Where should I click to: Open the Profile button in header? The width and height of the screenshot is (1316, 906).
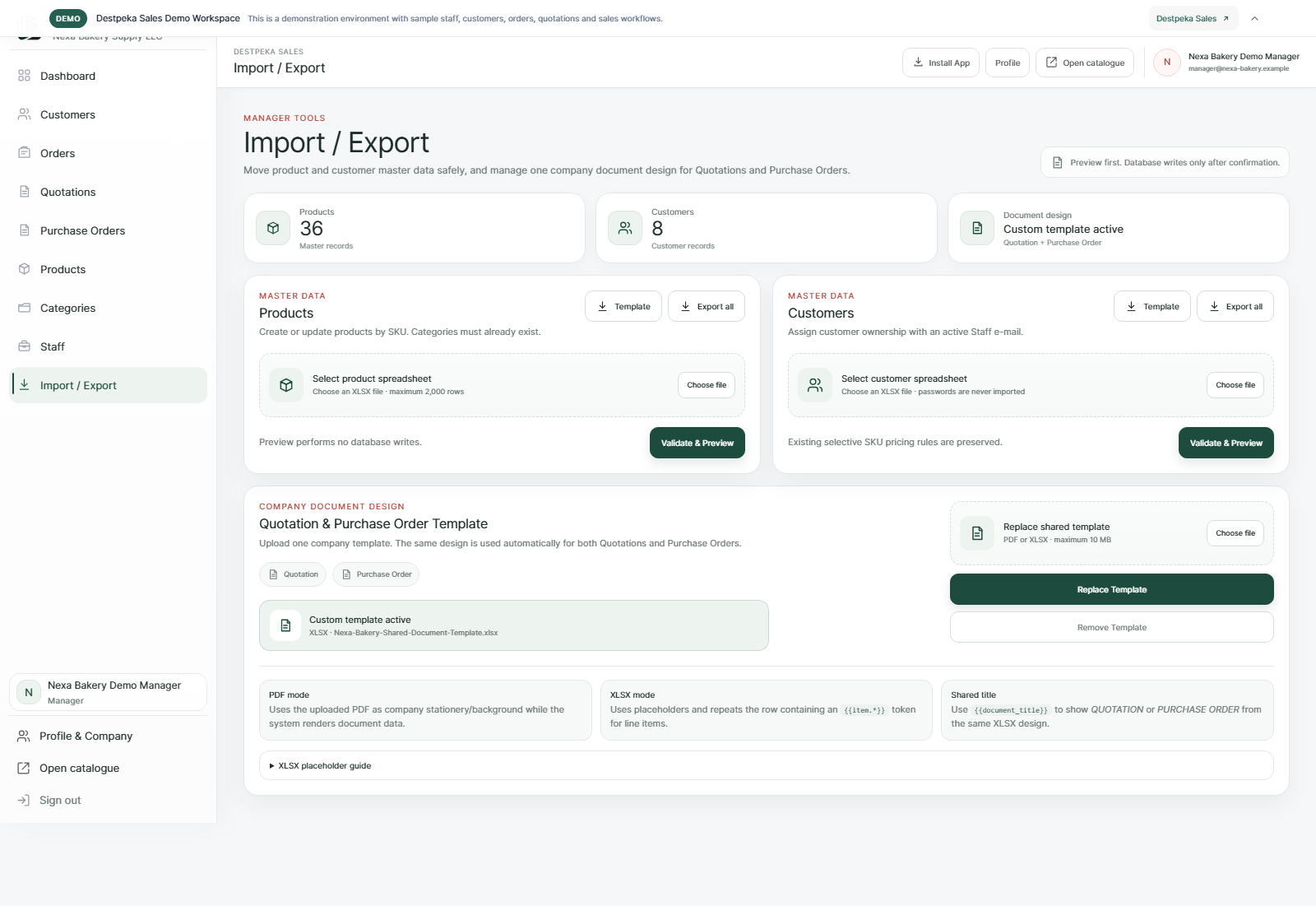click(x=1008, y=63)
